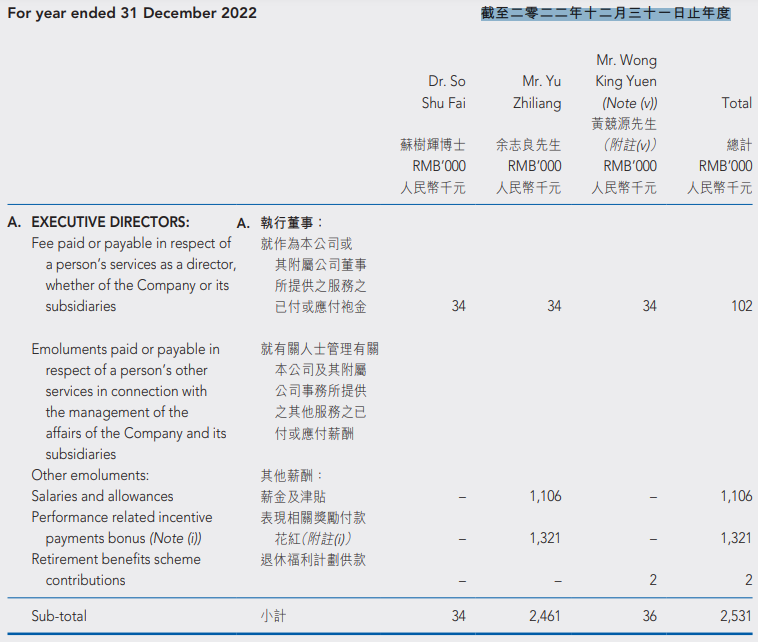Viewport: 758px width, 642px height.
Task: Open "(Note (i))" reference in bonus row
Action: pos(175,538)
